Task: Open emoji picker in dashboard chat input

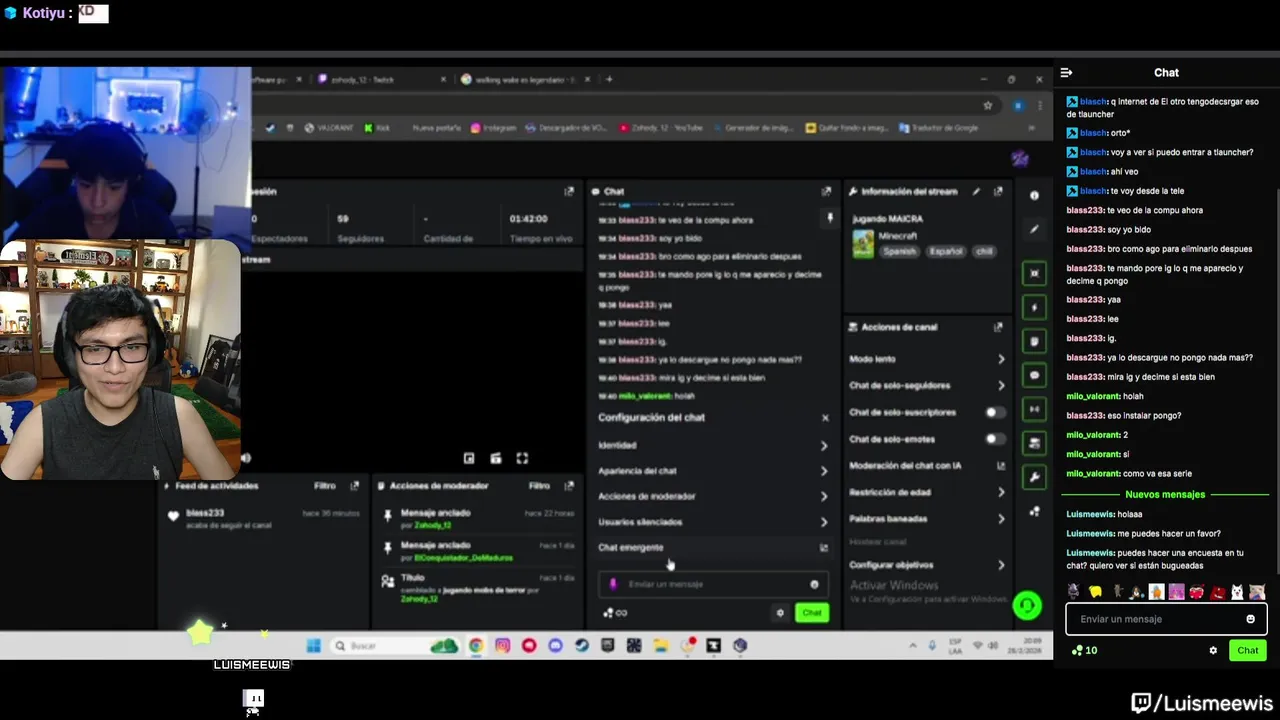Action: tap(814, 584)
